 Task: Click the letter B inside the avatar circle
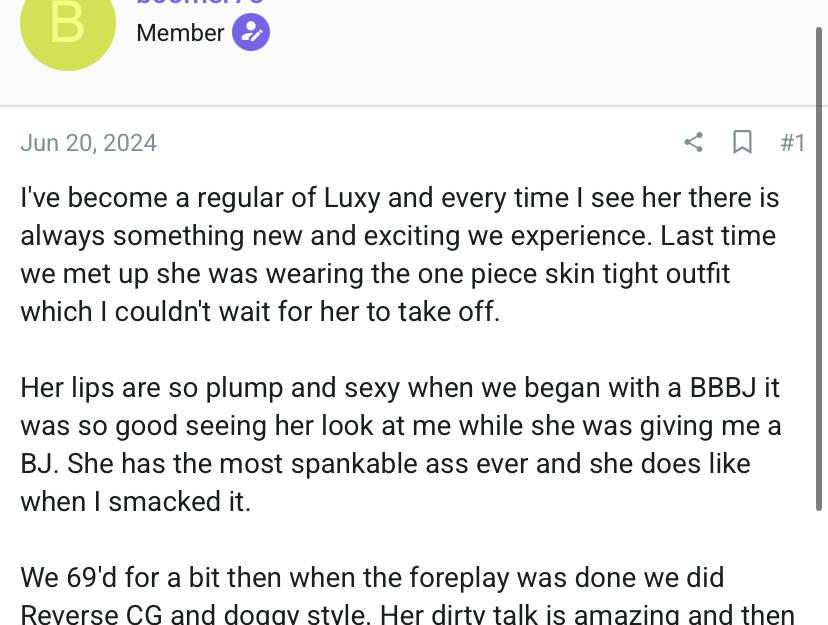[x=67, y=23]
